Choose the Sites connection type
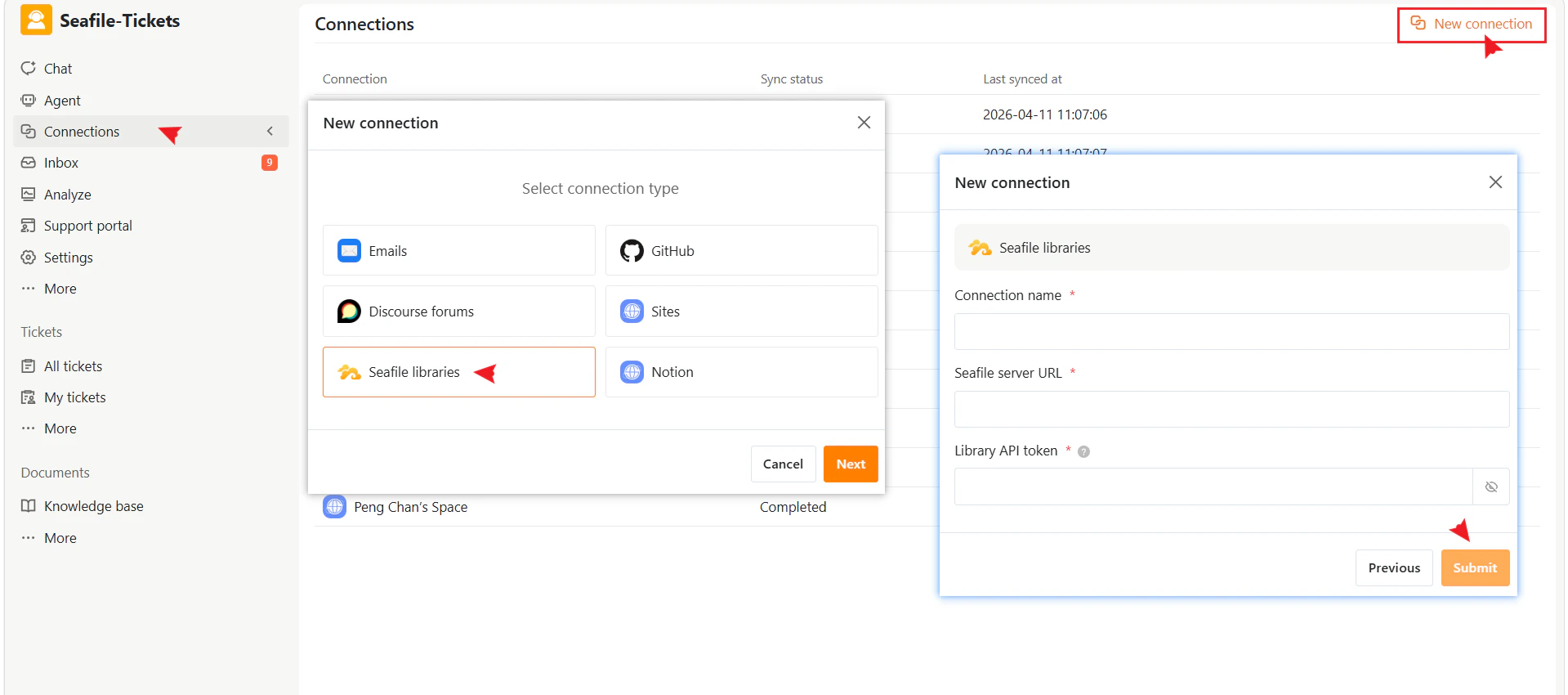The image size is (1568, 695). coord(742,312)
